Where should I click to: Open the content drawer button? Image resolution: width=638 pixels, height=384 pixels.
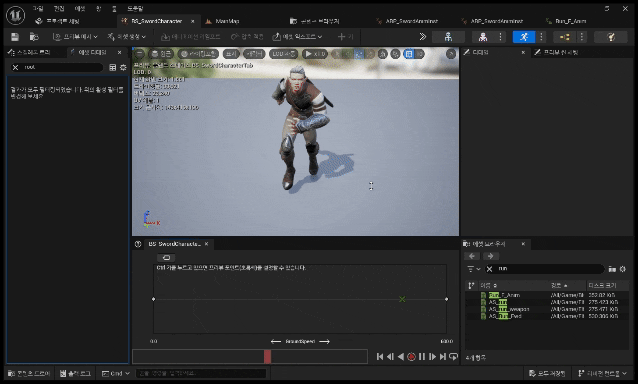click(29, 373)
